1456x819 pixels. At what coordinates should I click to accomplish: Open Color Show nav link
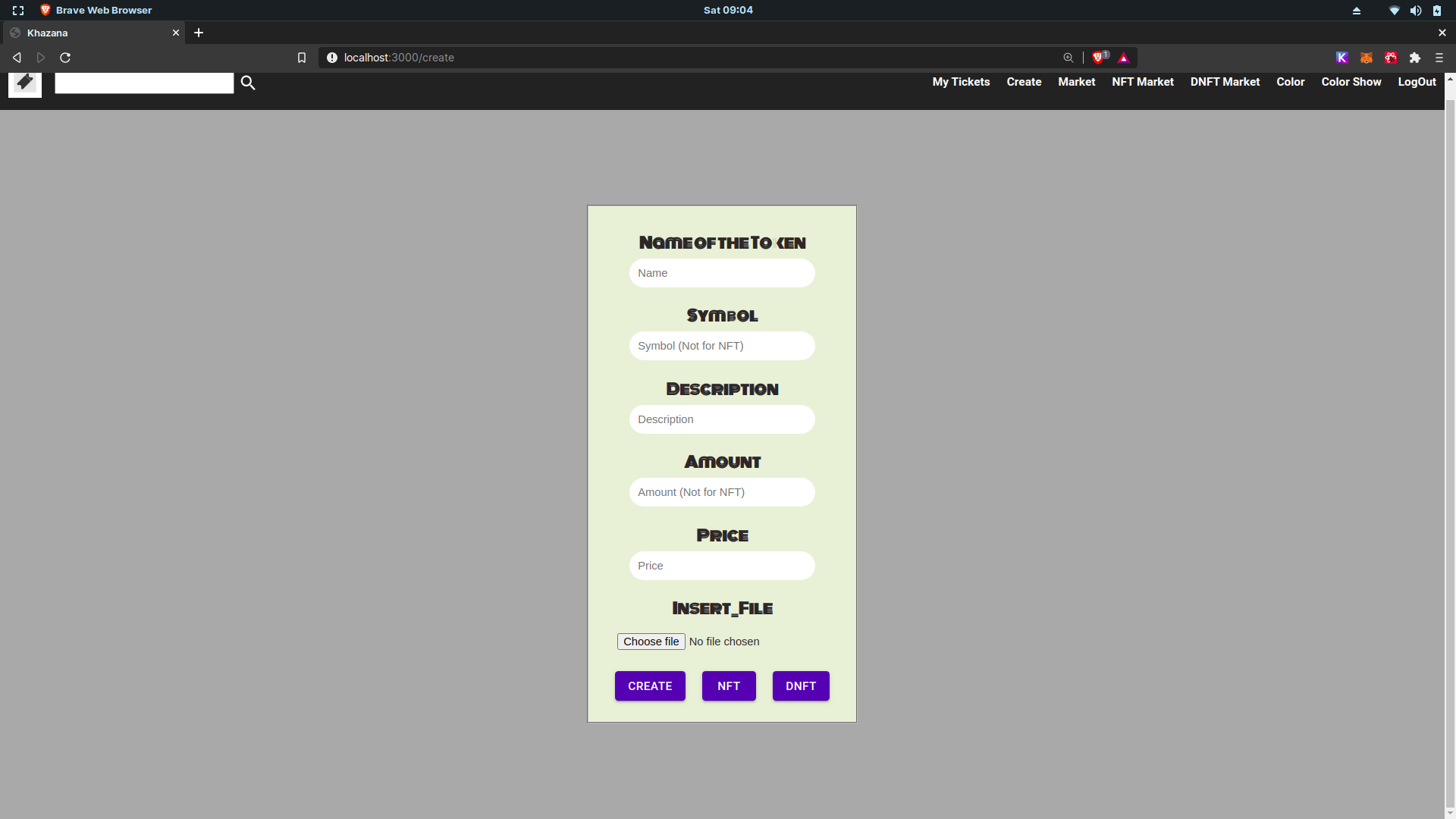1351,82
